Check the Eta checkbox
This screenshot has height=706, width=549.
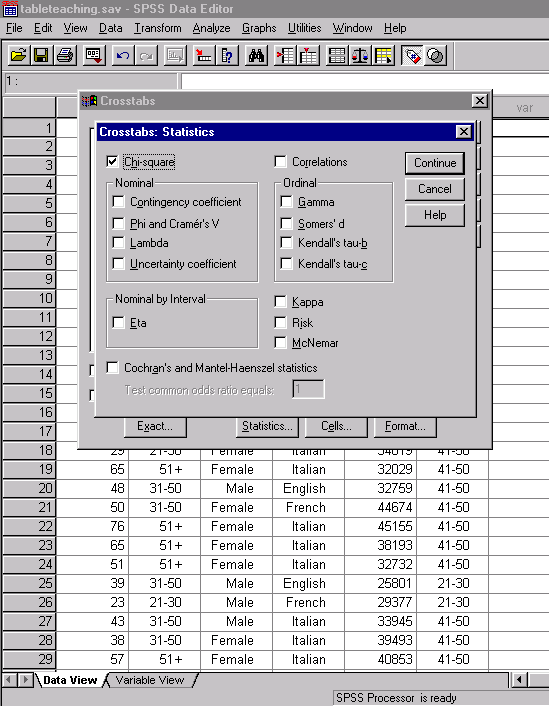pos(118,322)
